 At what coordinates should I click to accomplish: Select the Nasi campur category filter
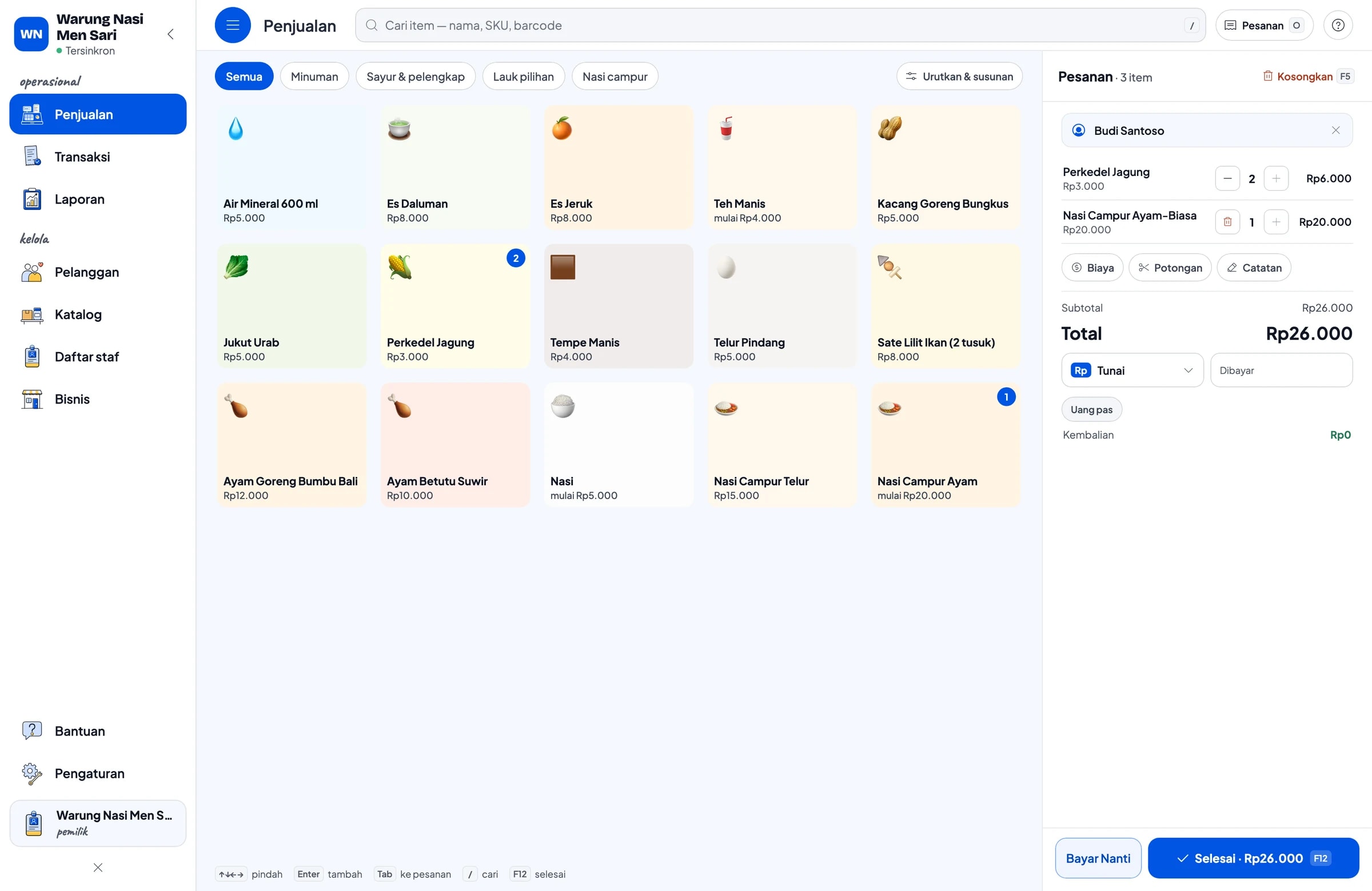615,76
